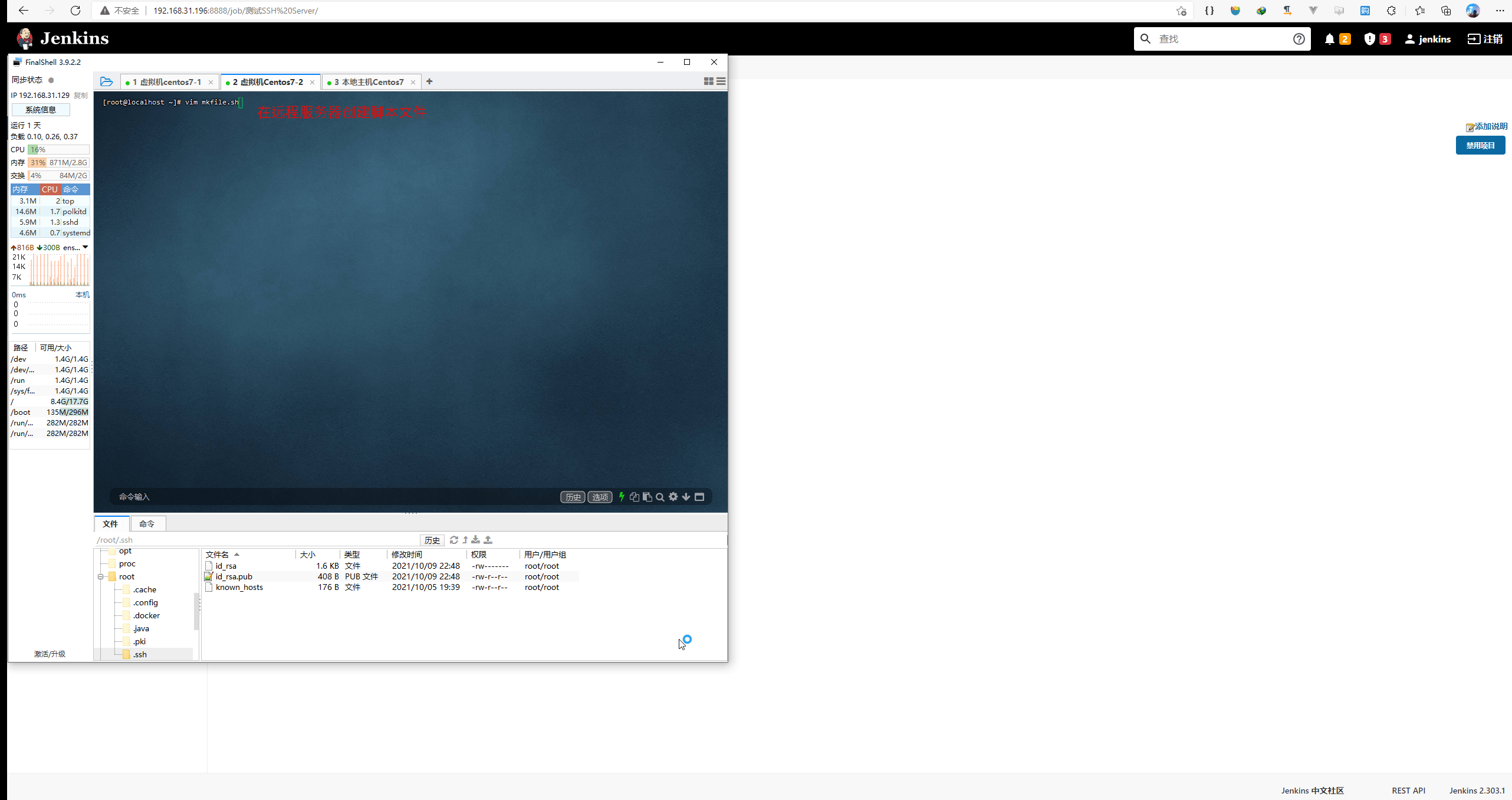Open browser settings and more menu
Screen dimensions: 1512x800
point(1500,11)
